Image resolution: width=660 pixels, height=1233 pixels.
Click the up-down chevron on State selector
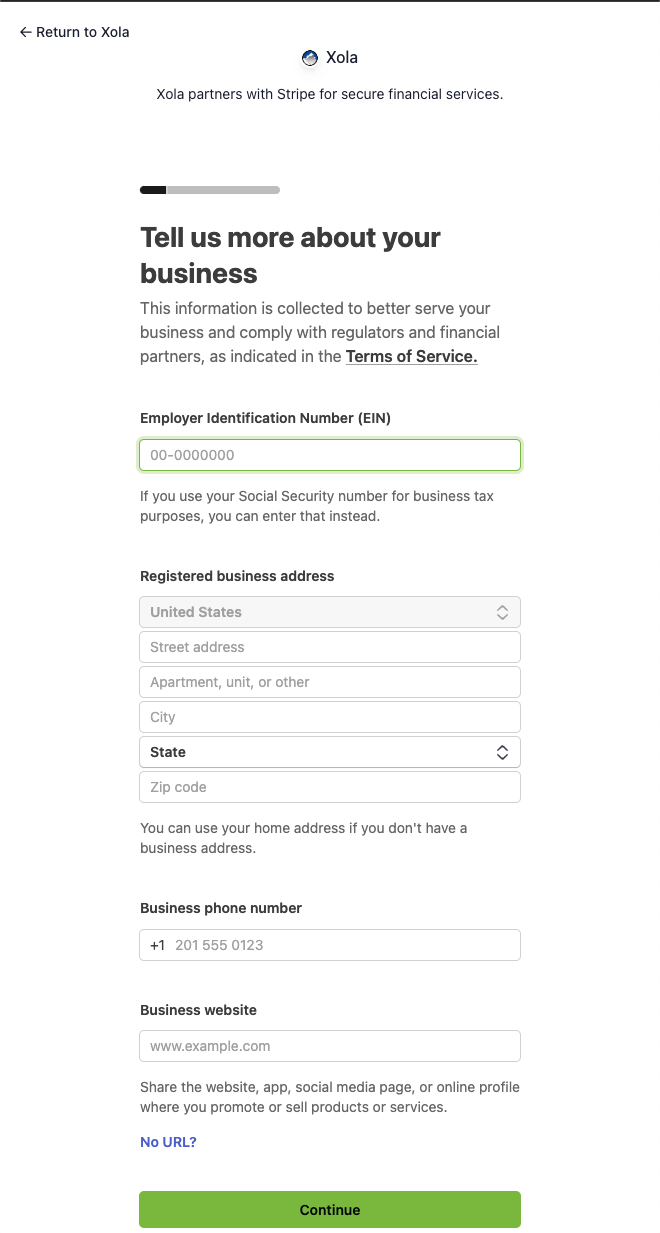[x=503, y=752]
